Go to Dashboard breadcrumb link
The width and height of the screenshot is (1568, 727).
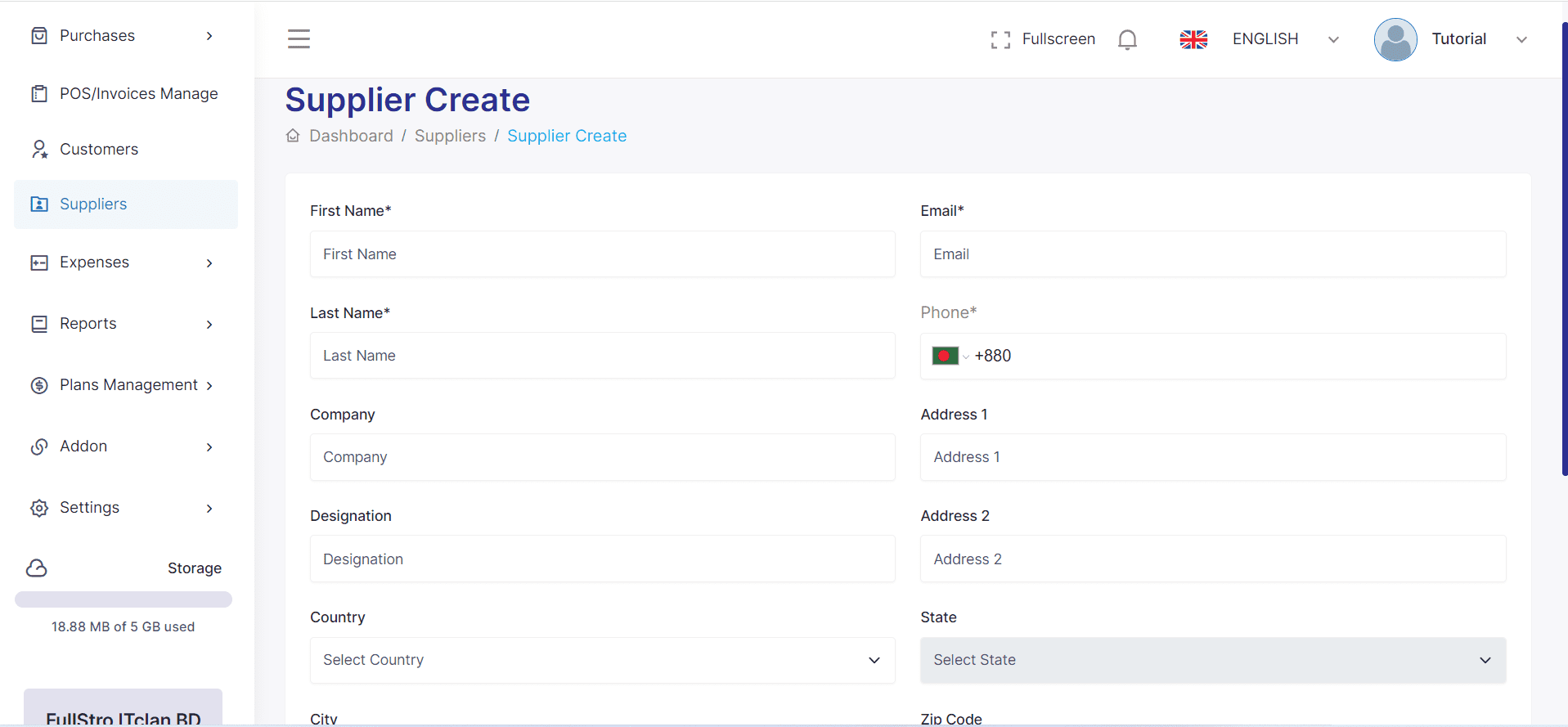(x=351, y=136)
